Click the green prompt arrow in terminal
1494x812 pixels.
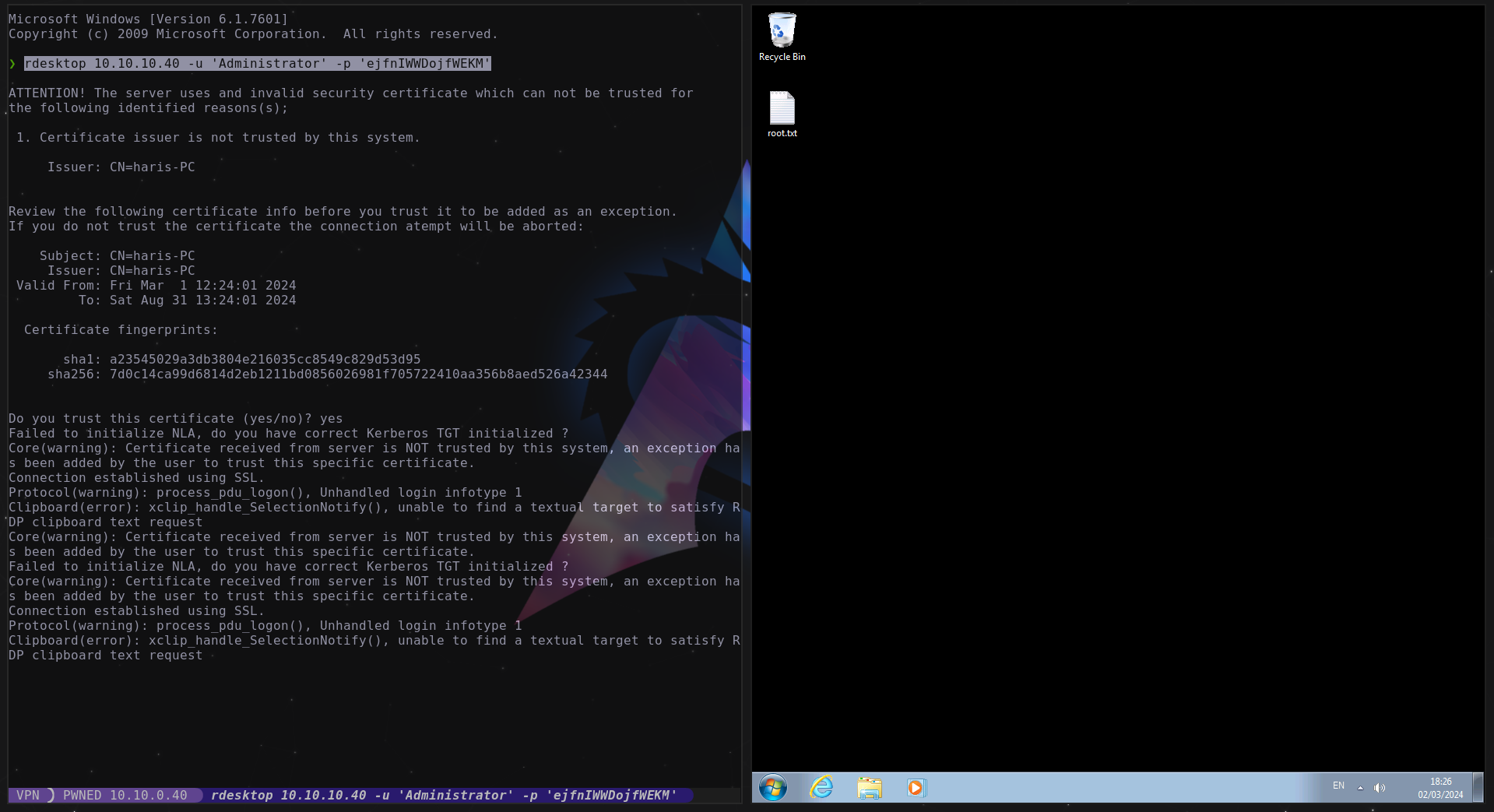click(x=12, y=64)
